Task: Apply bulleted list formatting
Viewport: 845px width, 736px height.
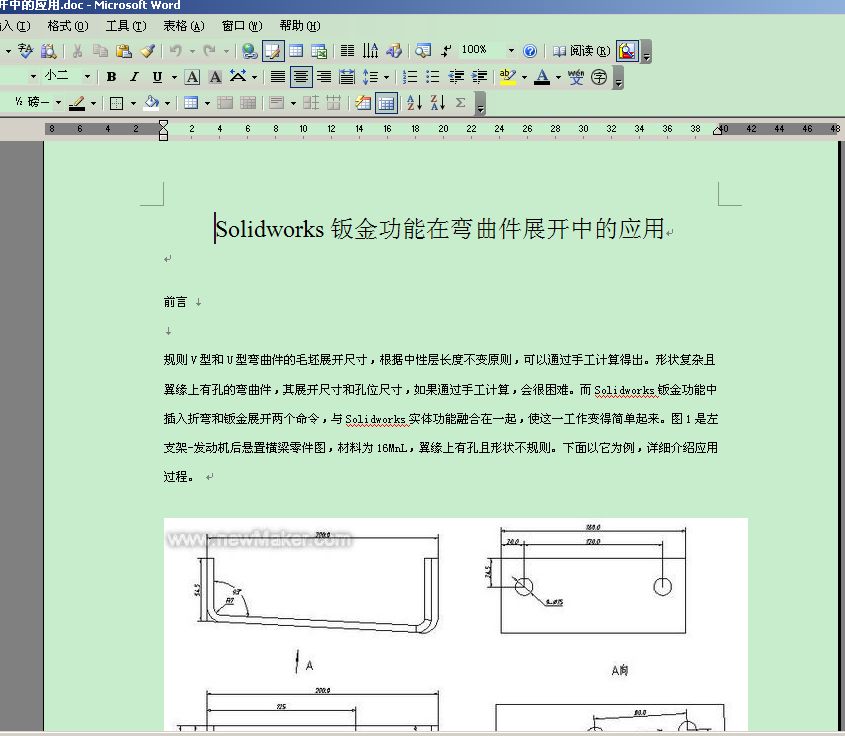Action: [433, 77]
